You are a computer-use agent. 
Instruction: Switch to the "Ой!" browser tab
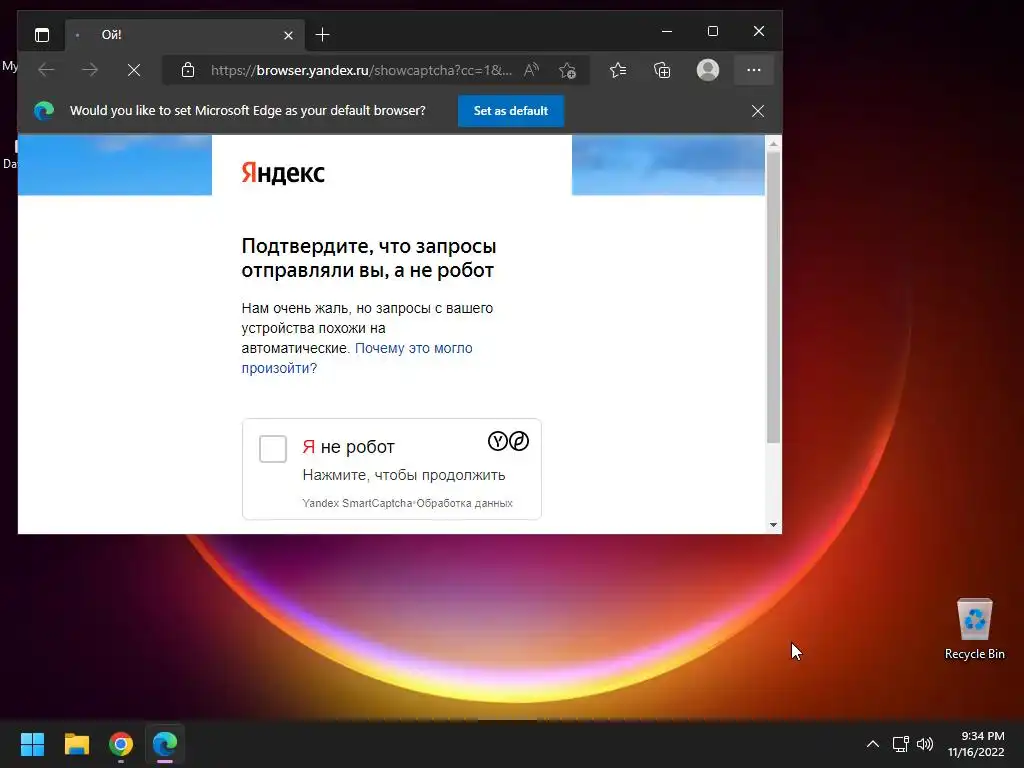click(x=184, y=35)
